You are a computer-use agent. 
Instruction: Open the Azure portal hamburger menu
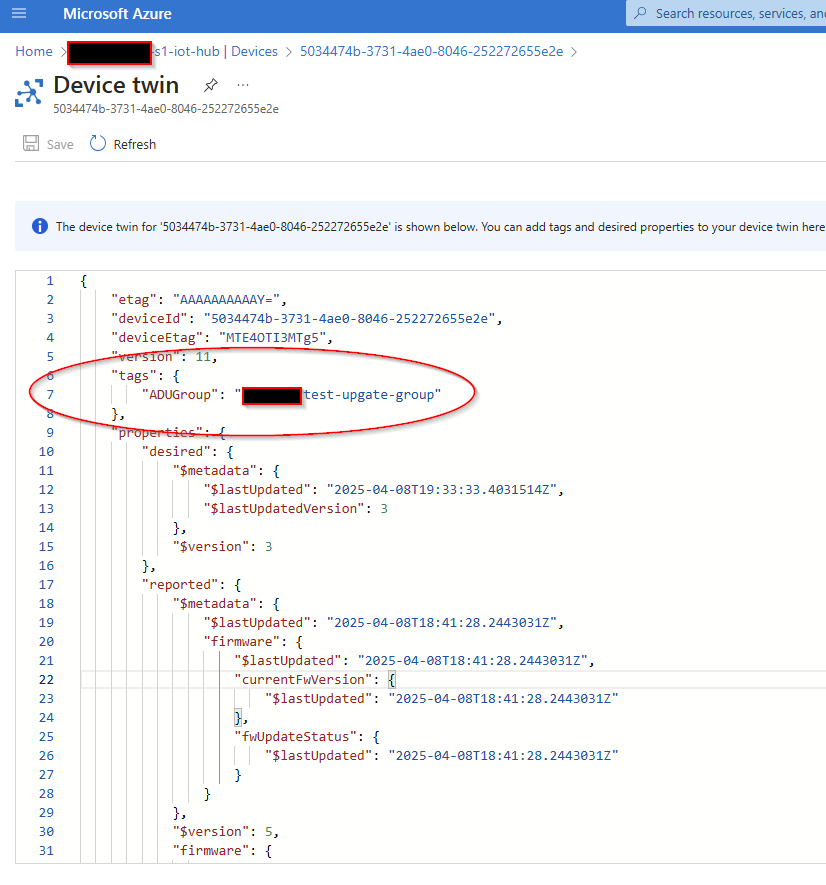click(19, 13)
